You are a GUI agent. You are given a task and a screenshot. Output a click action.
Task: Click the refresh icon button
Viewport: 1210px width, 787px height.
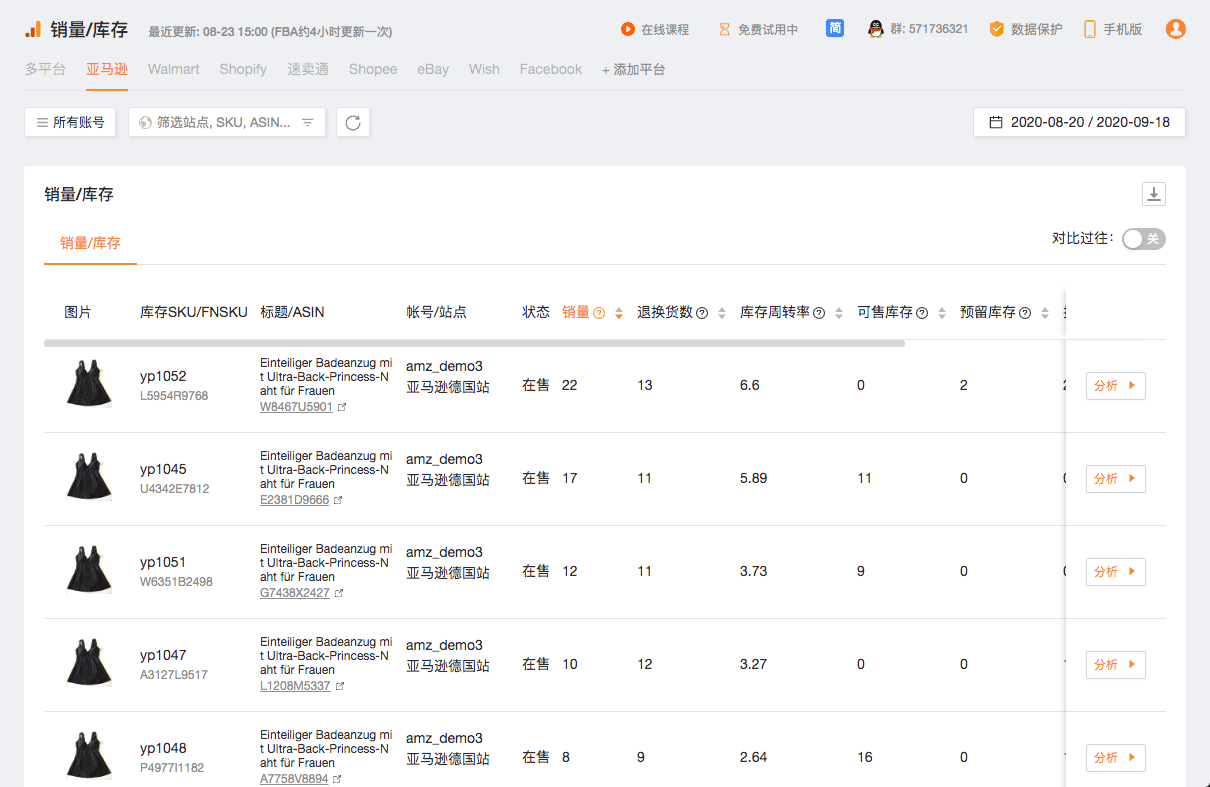point(353,122)
